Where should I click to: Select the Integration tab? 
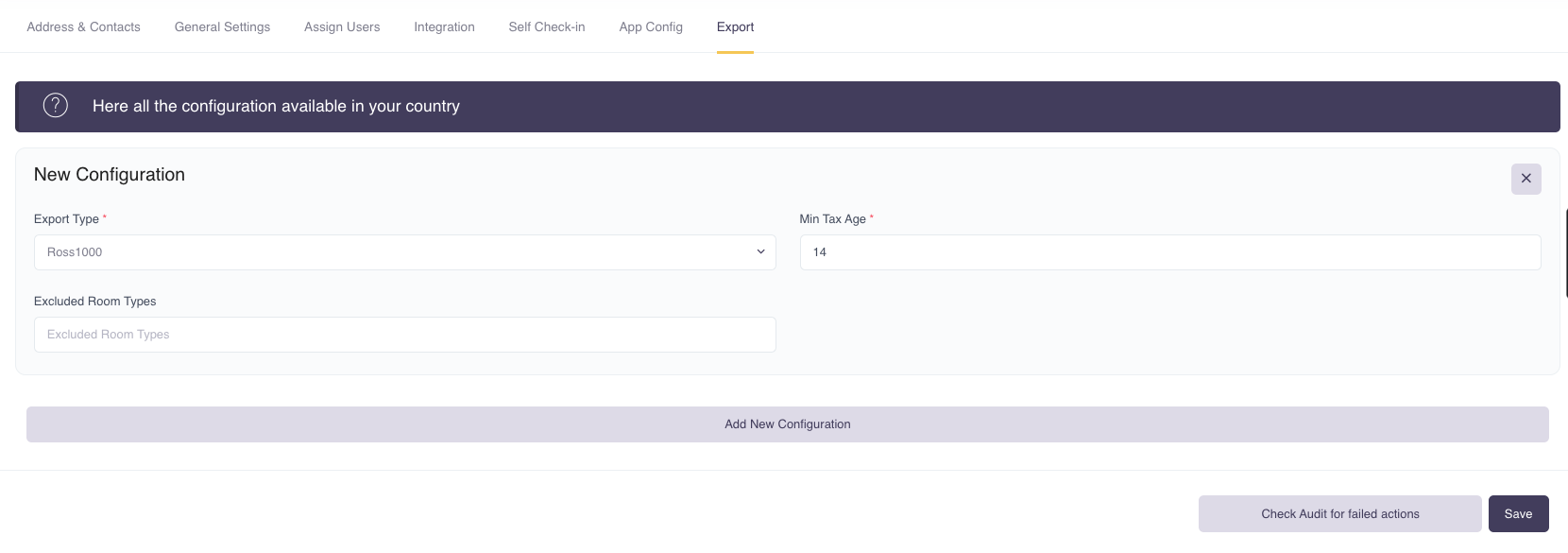(444, 26)
